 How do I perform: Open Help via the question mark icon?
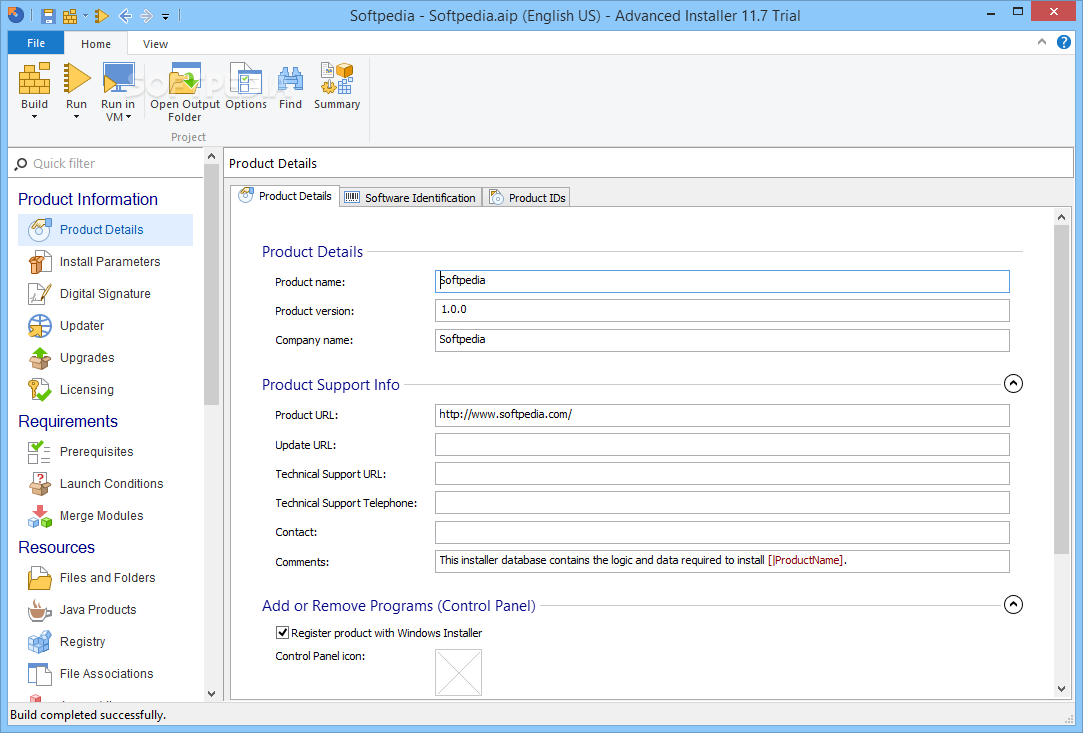1064,42
